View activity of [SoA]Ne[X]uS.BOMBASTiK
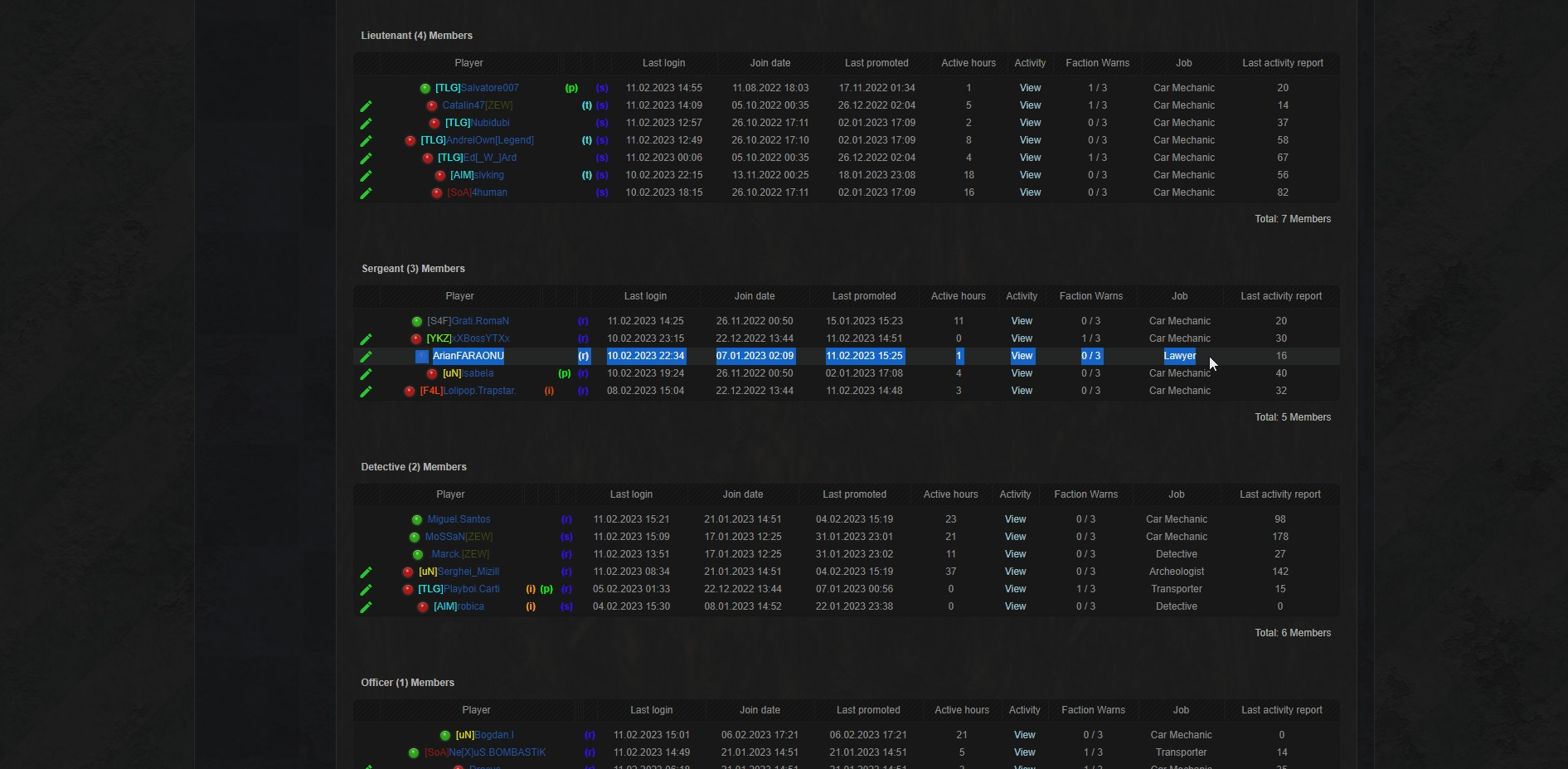The height and width of the screenshot is (769, 1568). tap(1025, 752)
